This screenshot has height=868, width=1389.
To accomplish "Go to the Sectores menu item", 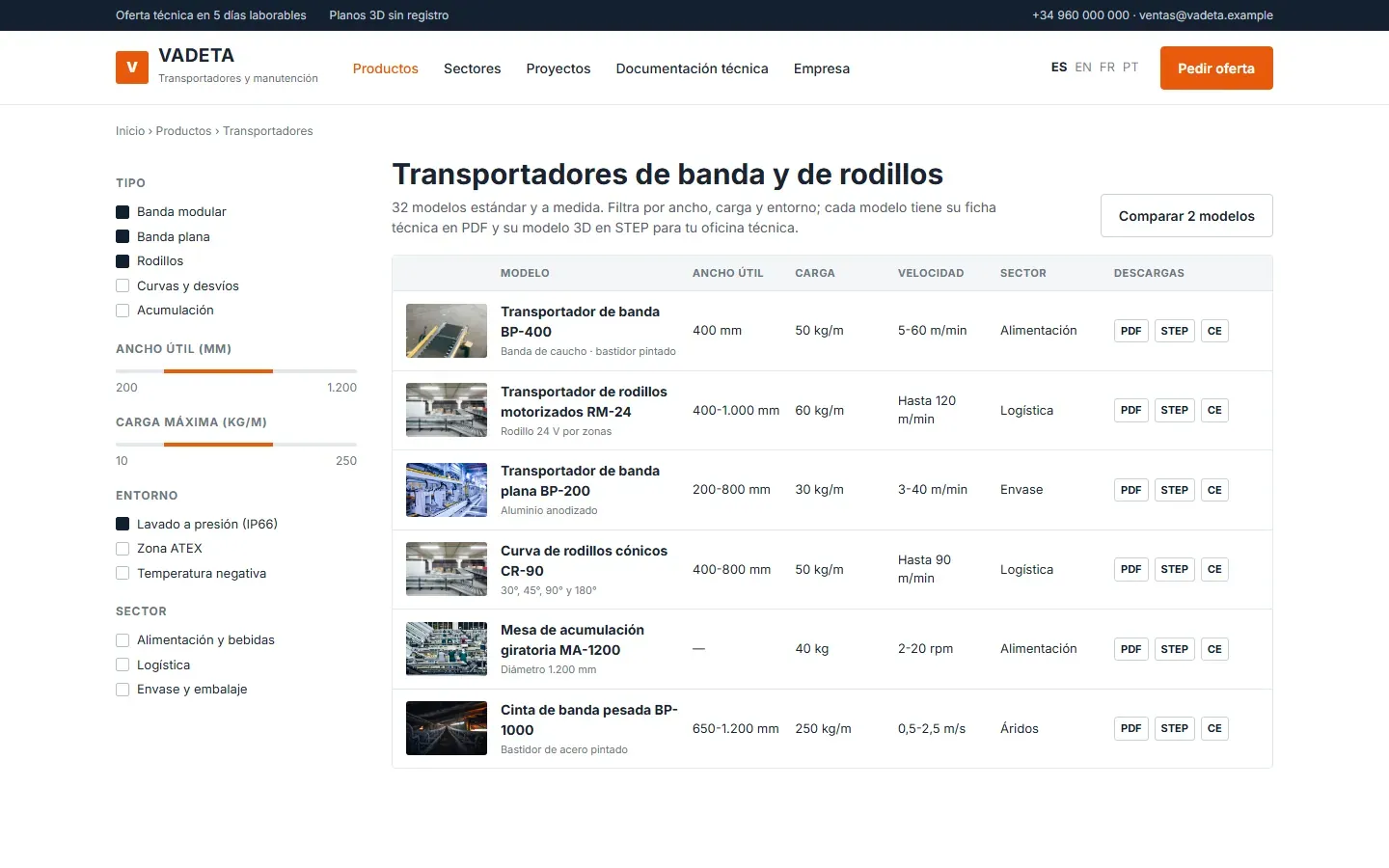I will (x=472, y=68).
